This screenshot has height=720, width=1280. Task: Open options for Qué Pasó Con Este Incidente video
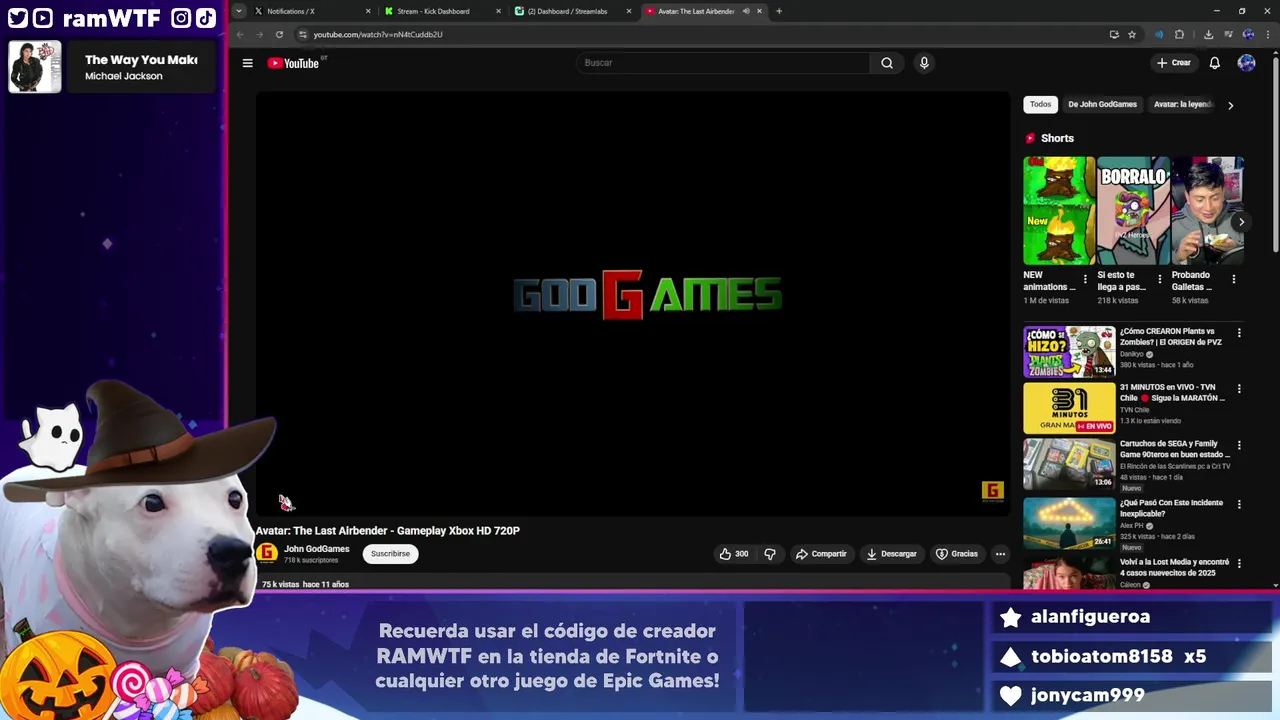click(x=1239, y=504)
